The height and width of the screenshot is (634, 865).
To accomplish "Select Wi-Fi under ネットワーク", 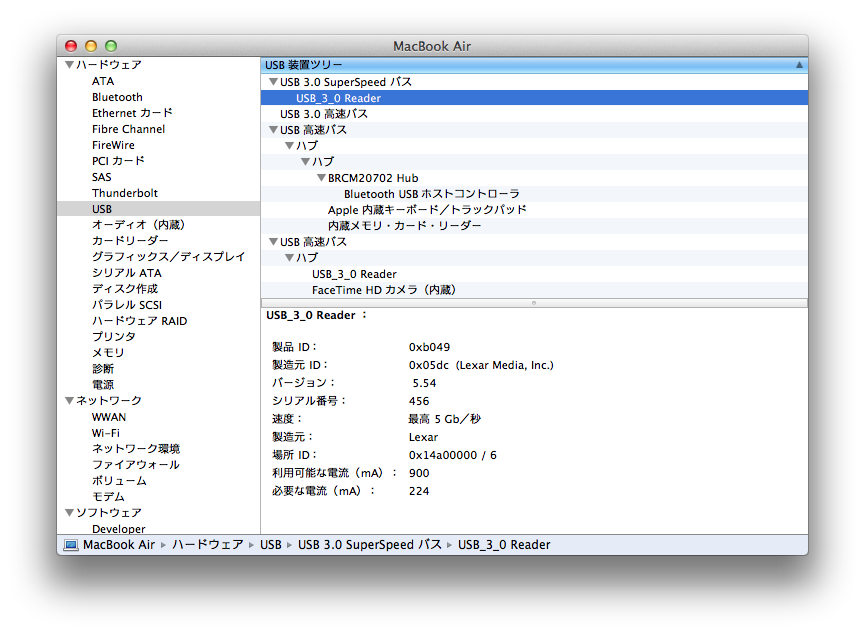I will pyautogui.click(x=106, y=433).
